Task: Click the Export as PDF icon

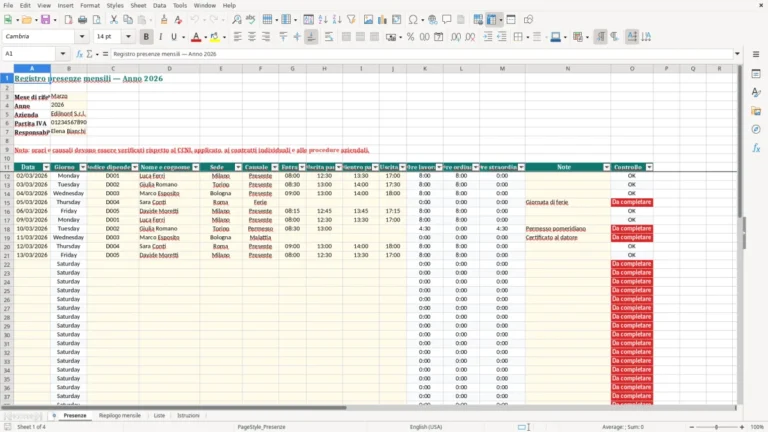Action: pyautogui.click(x=68, y=20)
